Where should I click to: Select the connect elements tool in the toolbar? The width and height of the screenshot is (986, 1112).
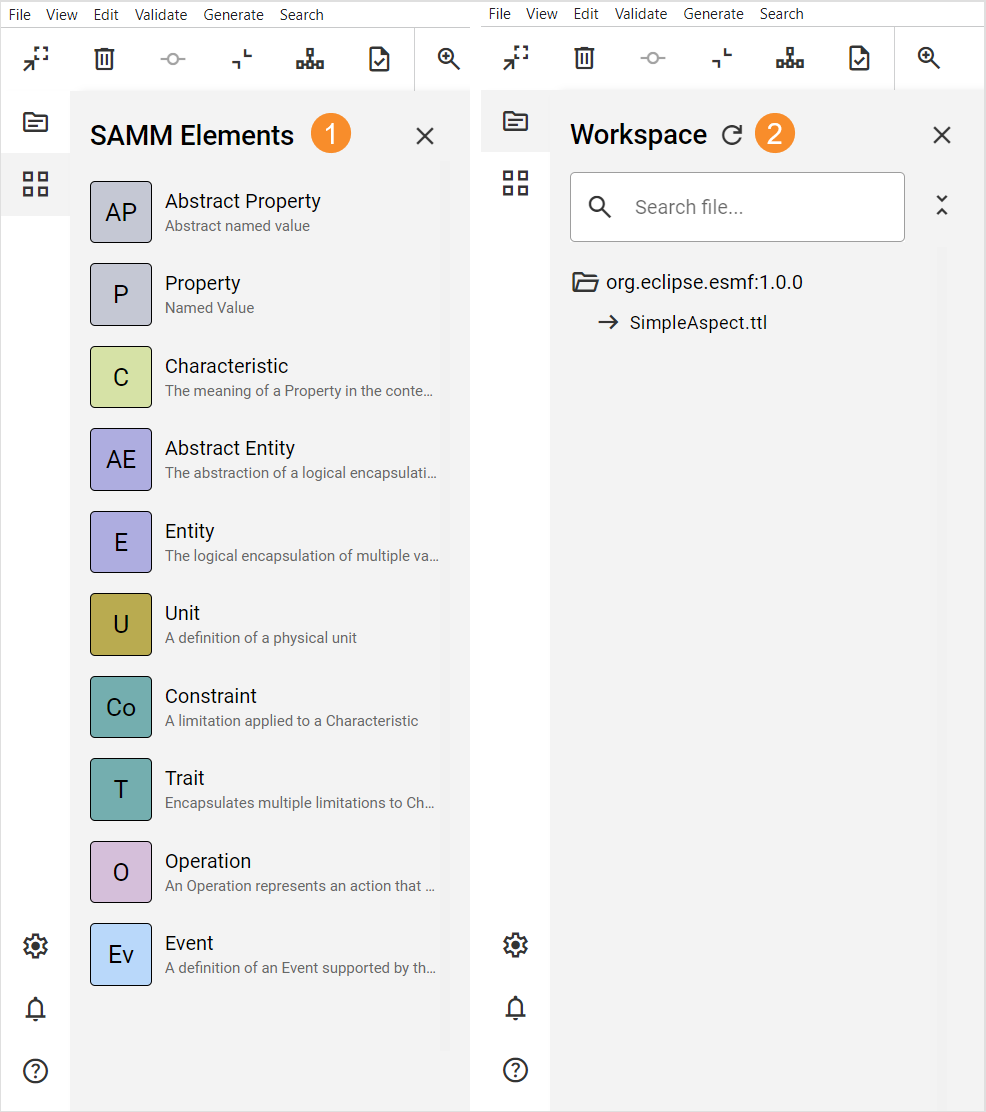172,58
